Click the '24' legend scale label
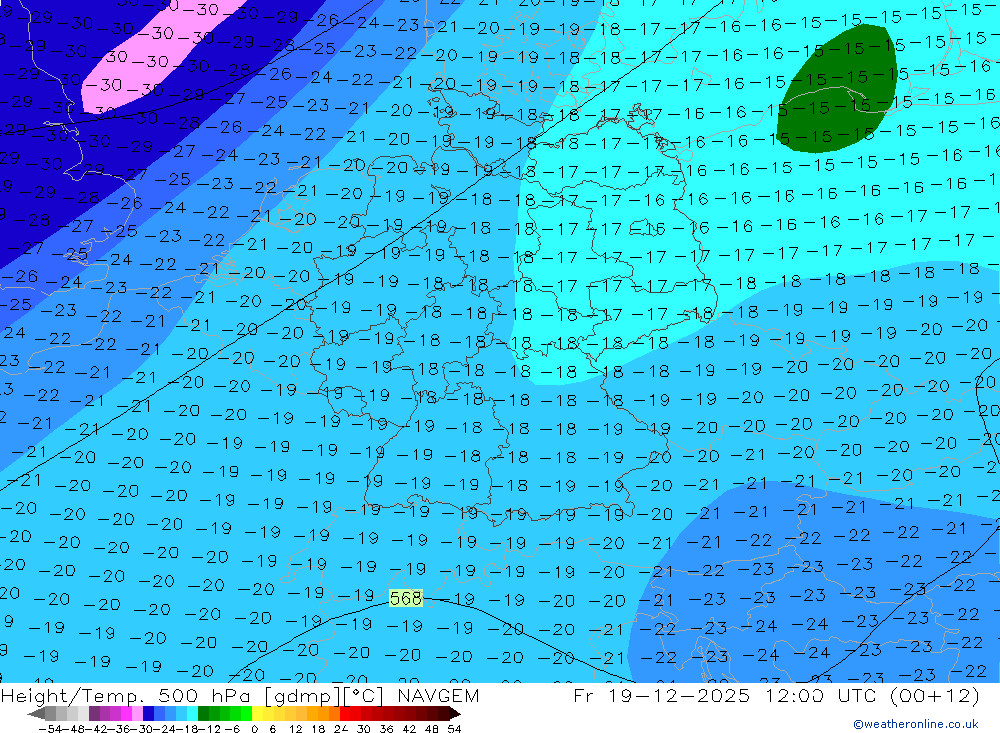The image size is (1000, 733). [341, 729]
